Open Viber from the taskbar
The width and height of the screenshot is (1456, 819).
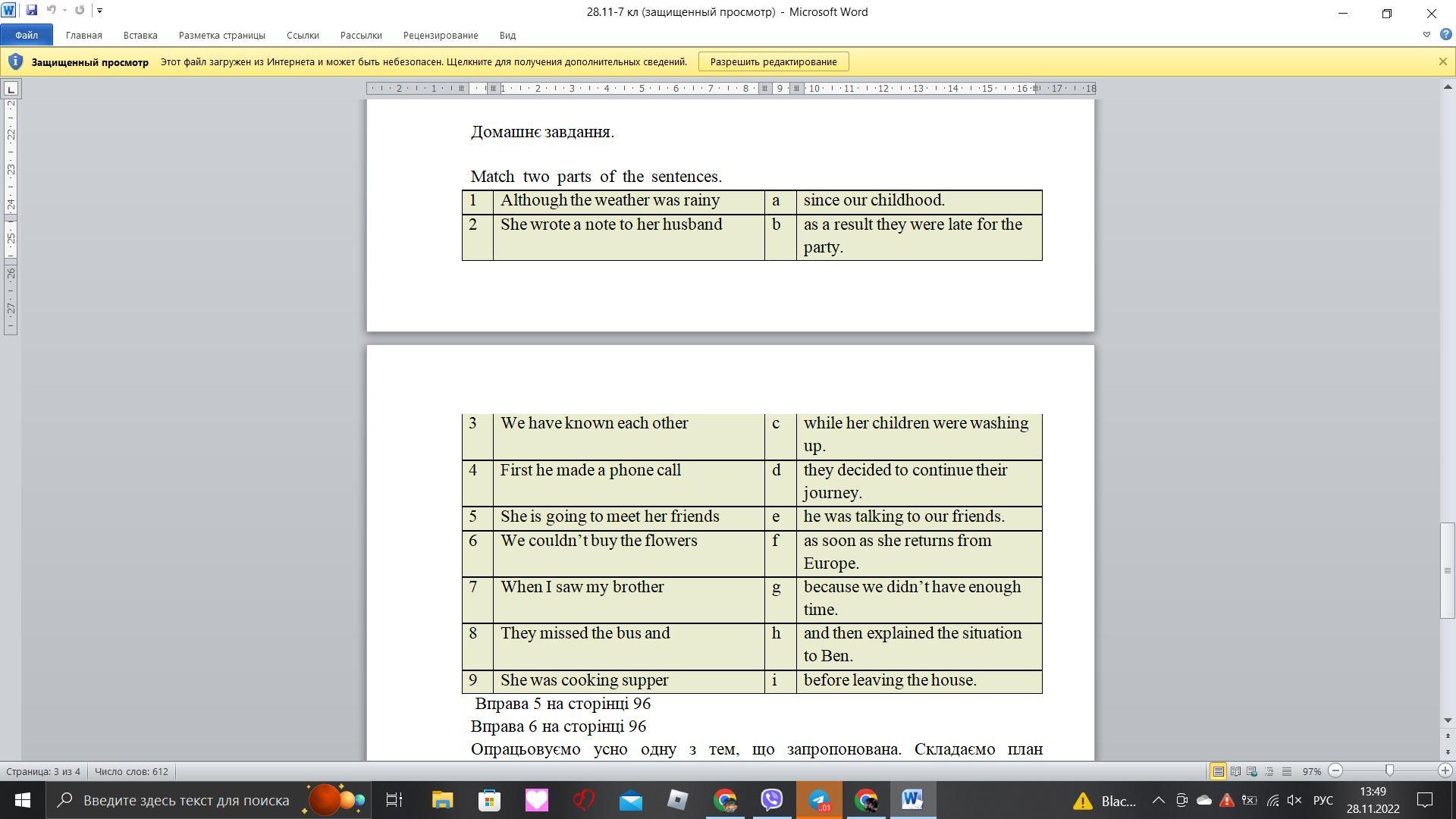click(771, 800)
